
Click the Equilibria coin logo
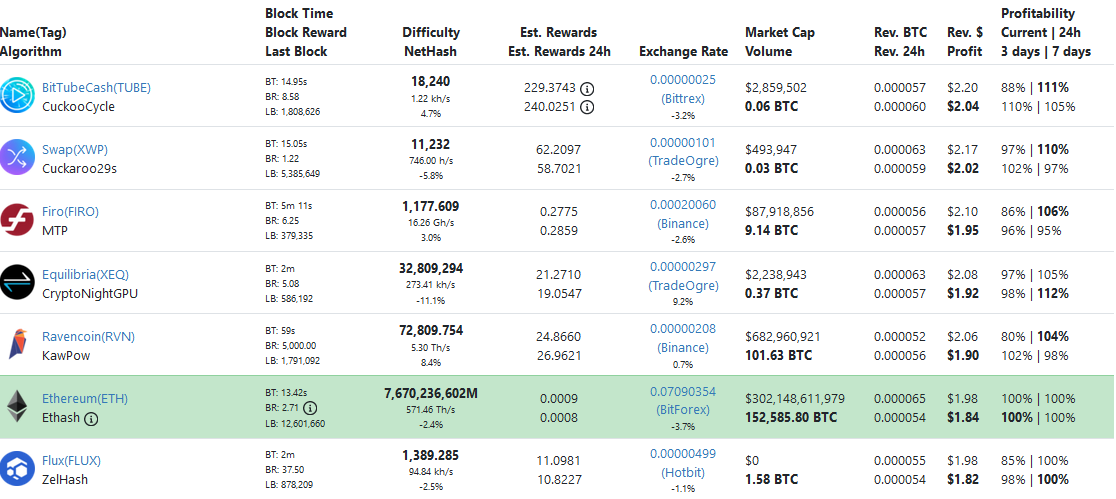18,282
